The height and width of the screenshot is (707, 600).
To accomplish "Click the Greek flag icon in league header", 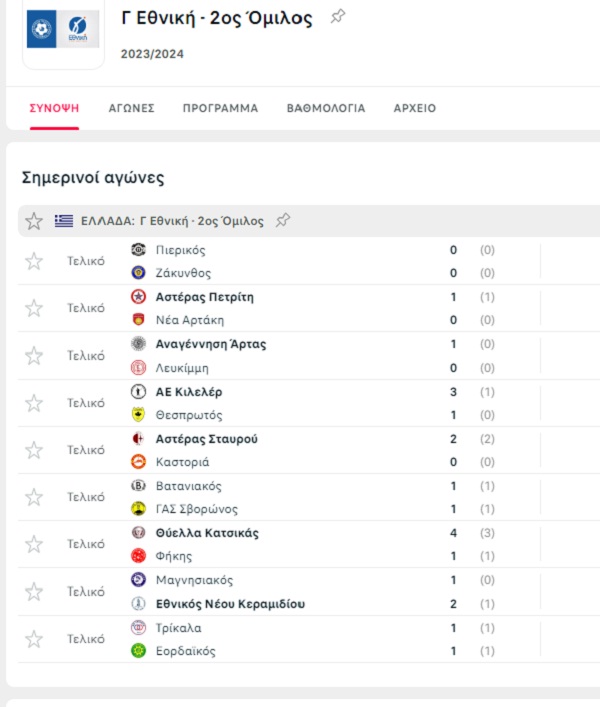I will tap(64, 221).
